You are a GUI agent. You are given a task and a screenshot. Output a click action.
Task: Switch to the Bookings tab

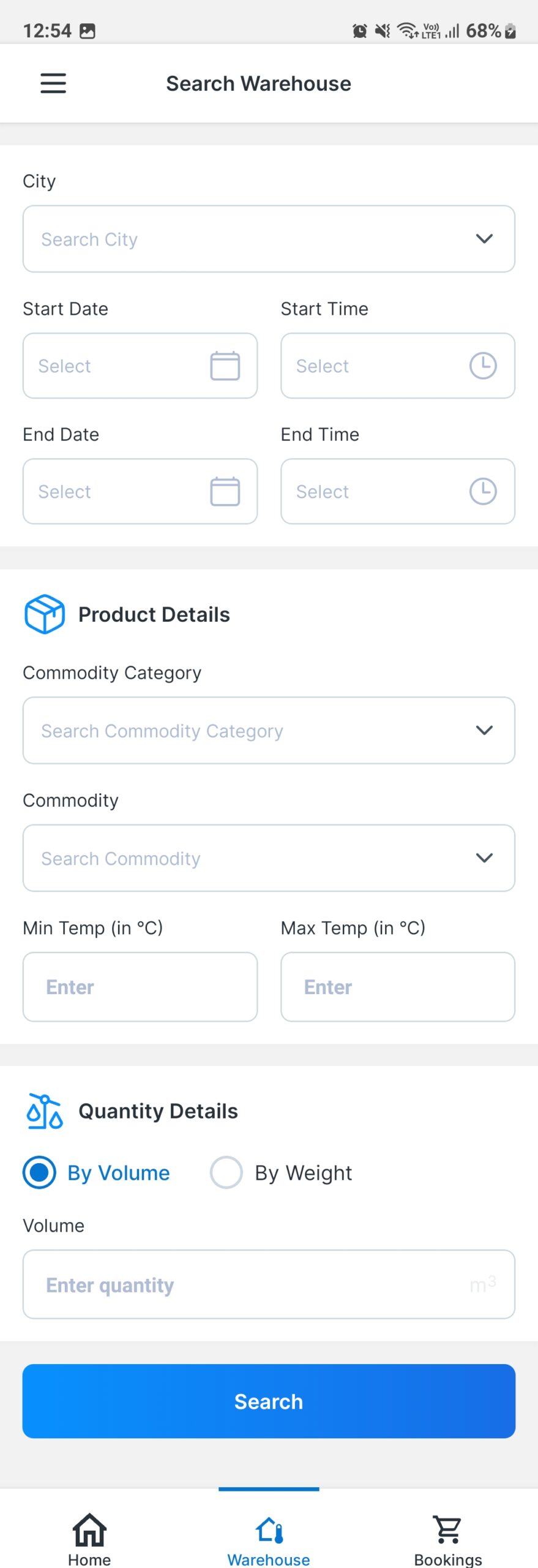(448, 1537)
